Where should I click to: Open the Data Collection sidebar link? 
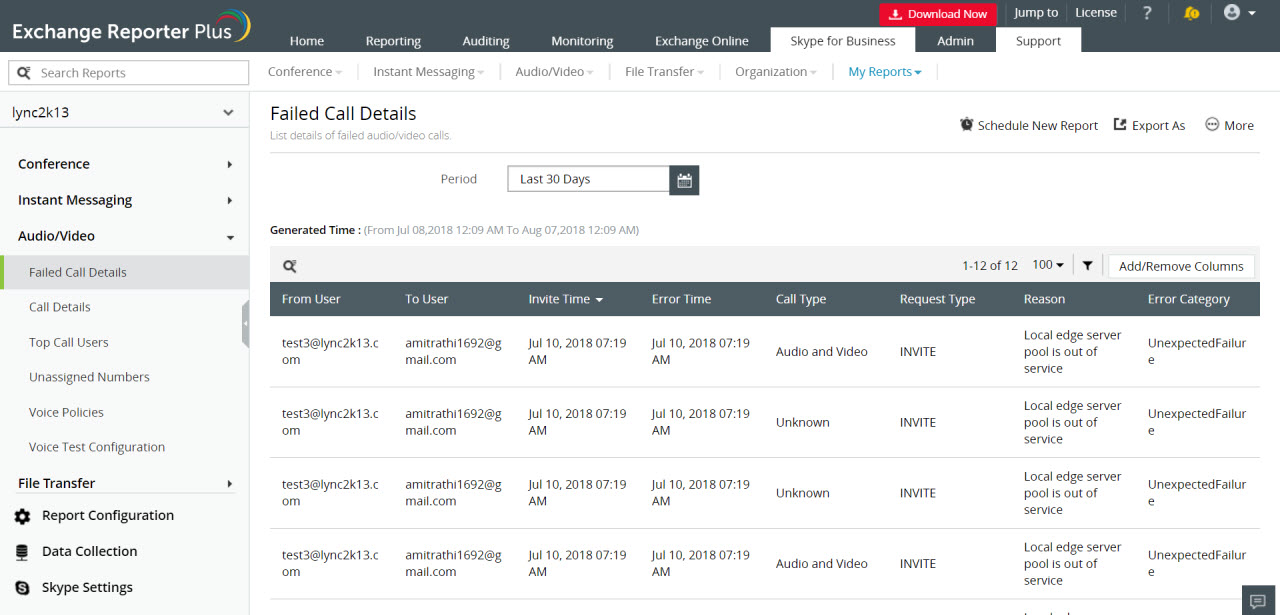click(90, 552)
